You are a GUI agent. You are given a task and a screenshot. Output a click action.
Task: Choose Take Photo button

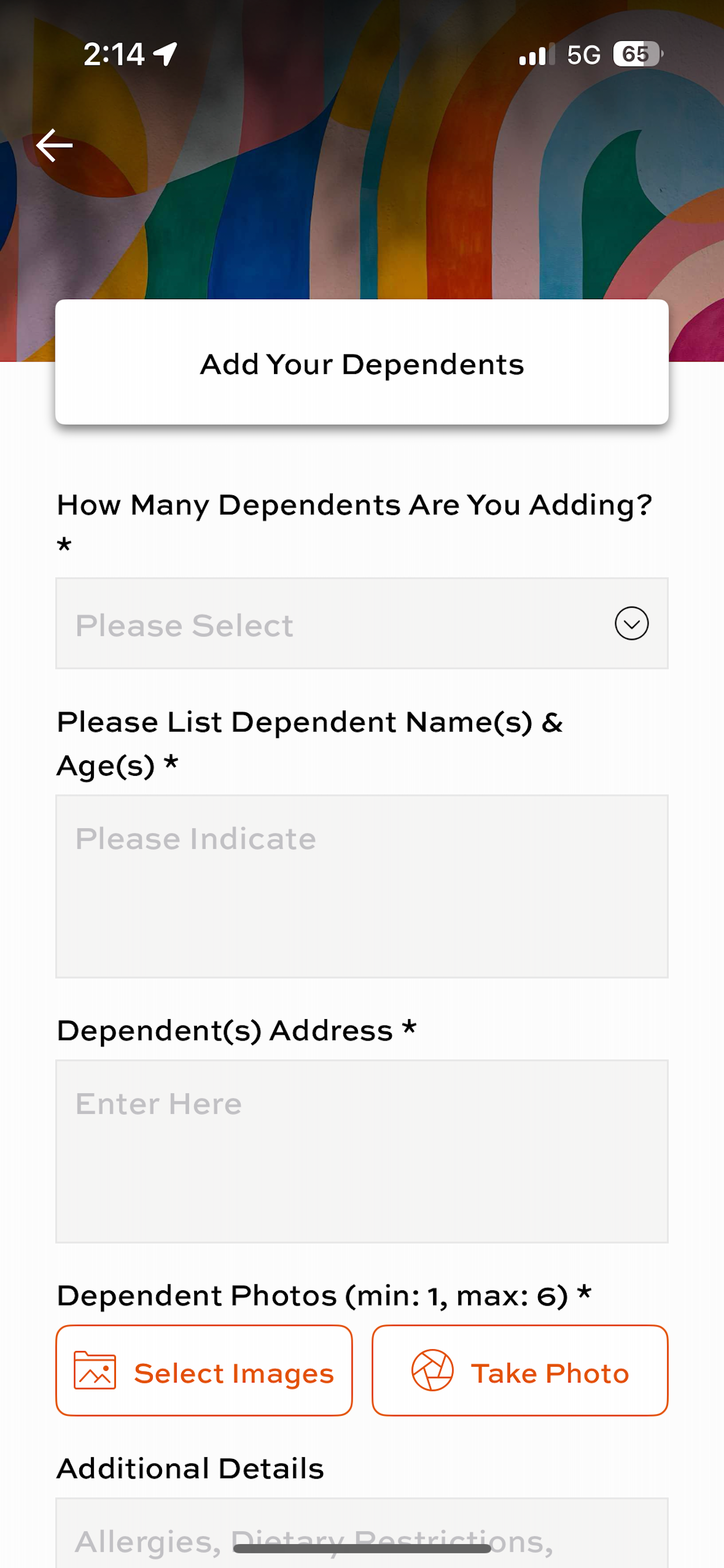pyautogui.click(x=520, y=1371)
